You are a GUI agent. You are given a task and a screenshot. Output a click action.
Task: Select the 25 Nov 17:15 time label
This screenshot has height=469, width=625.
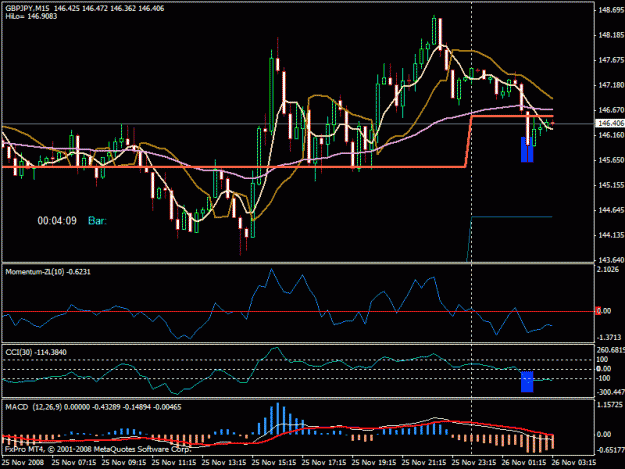324,463
